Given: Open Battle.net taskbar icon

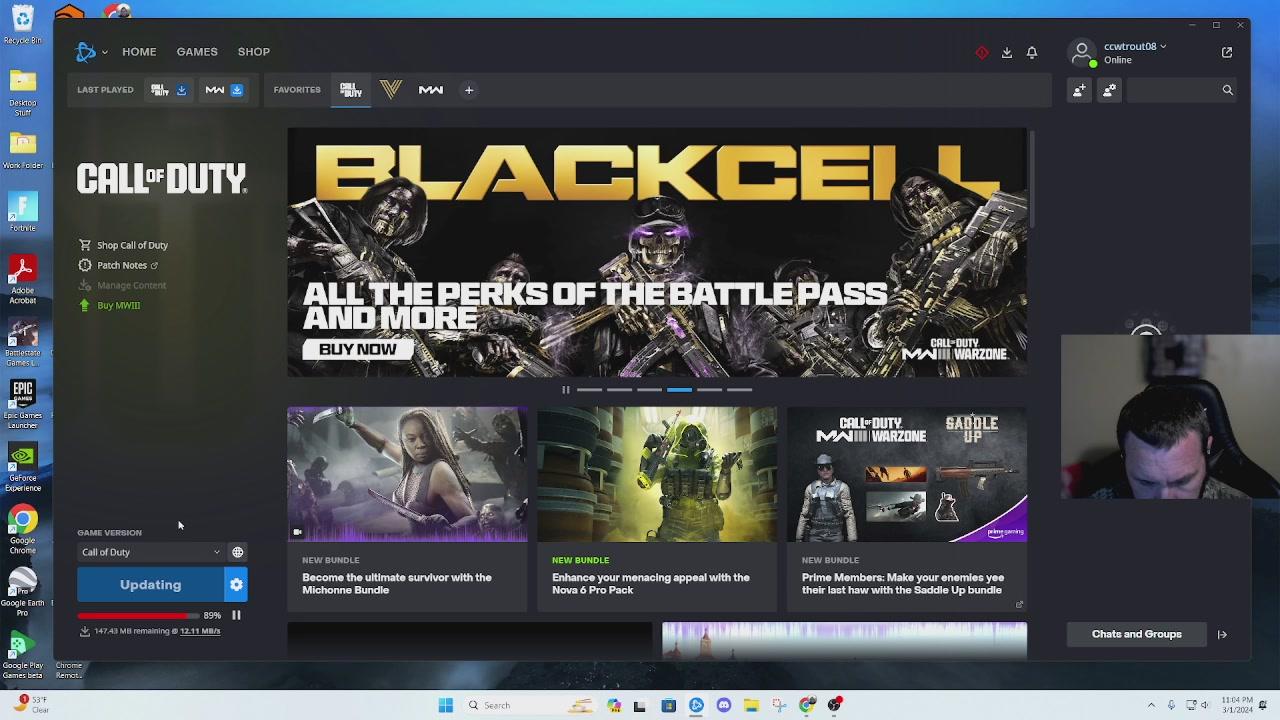Looking at the screenshot, I should [x=696, y=705].
